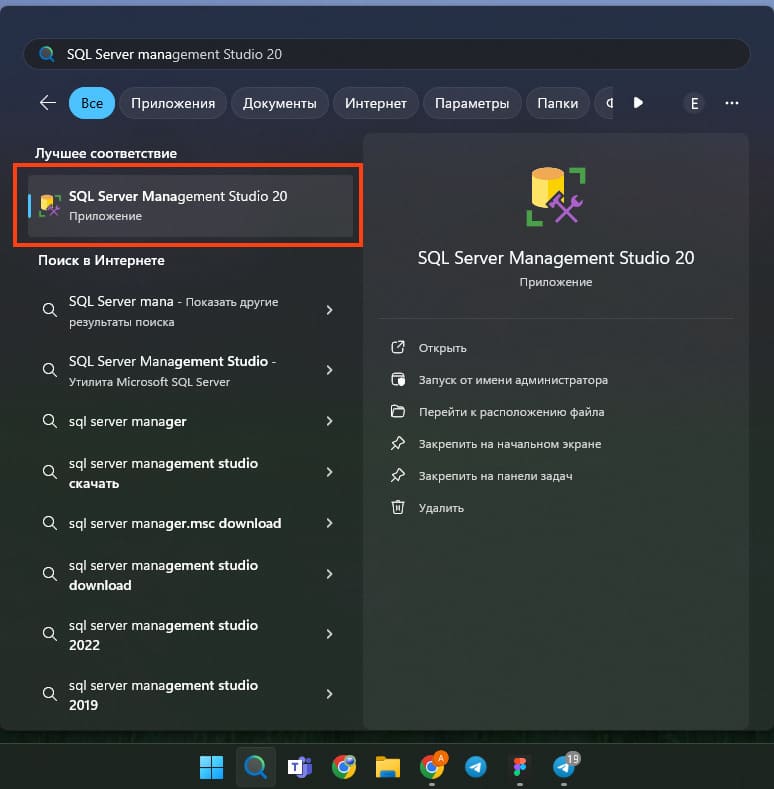Viewport: 774px width, 789px height.
Task: Click Закрепить на панели задач
Action: (x=496, y=476)
